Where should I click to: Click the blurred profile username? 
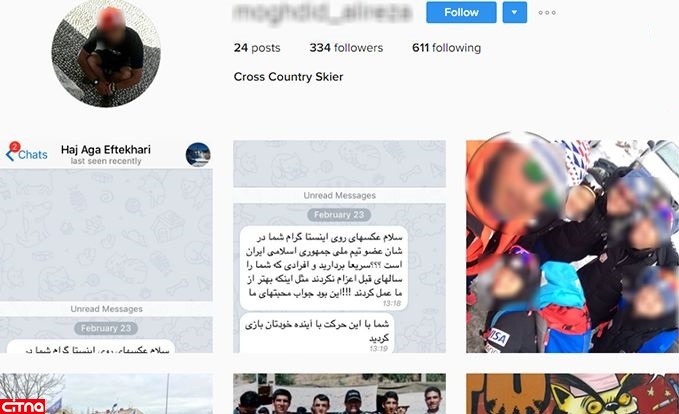click(322, 12)
